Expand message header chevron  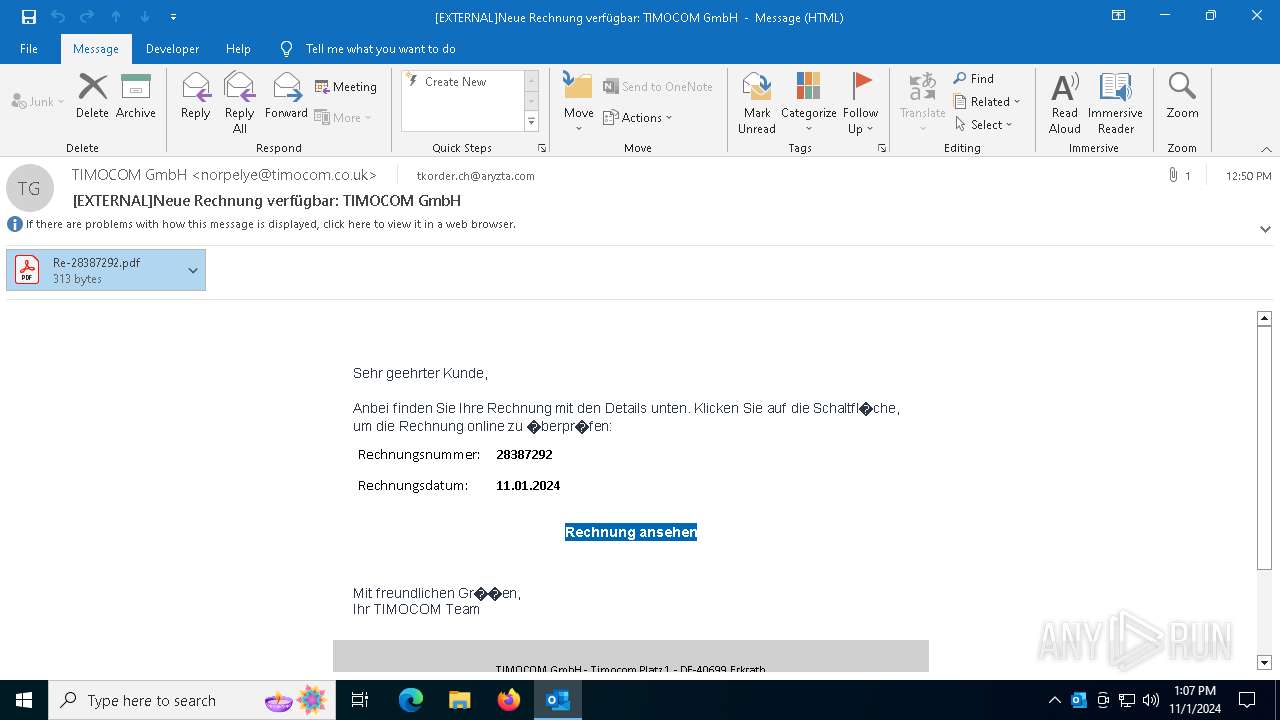pyautogui.click(x=1265, y=229)
